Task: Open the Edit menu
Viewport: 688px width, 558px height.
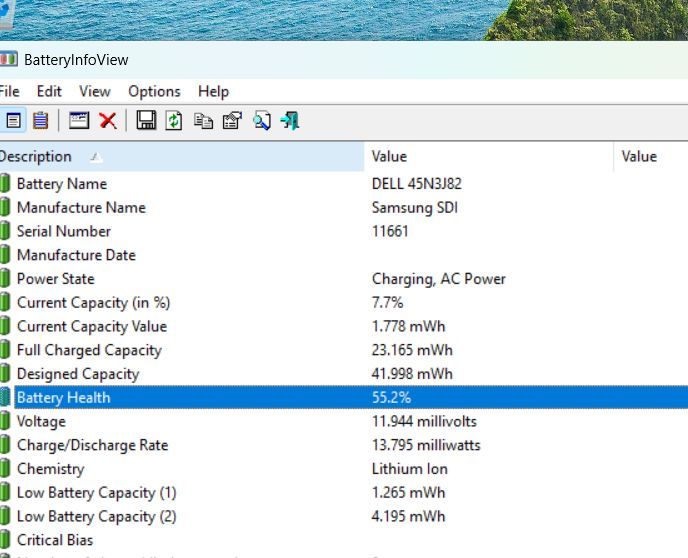Action: click(x=49, y=91)
